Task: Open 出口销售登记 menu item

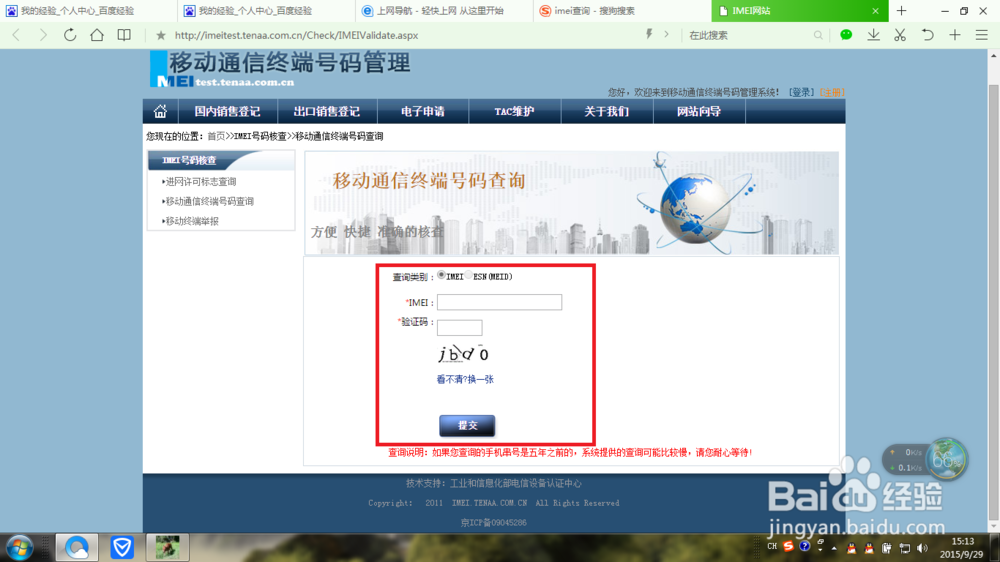Action: tap(327, 112)
